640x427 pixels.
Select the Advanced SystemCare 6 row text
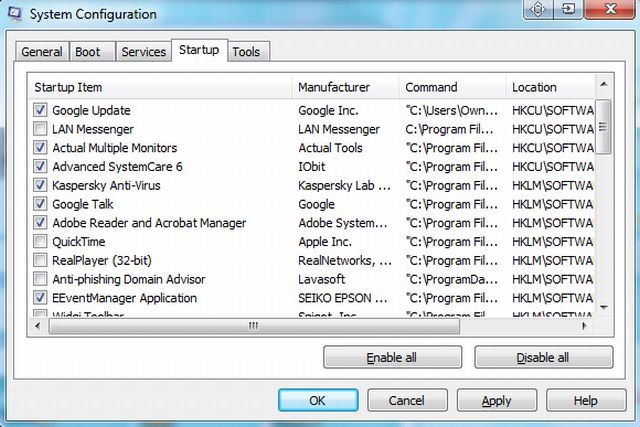click(x=117, y=167)
